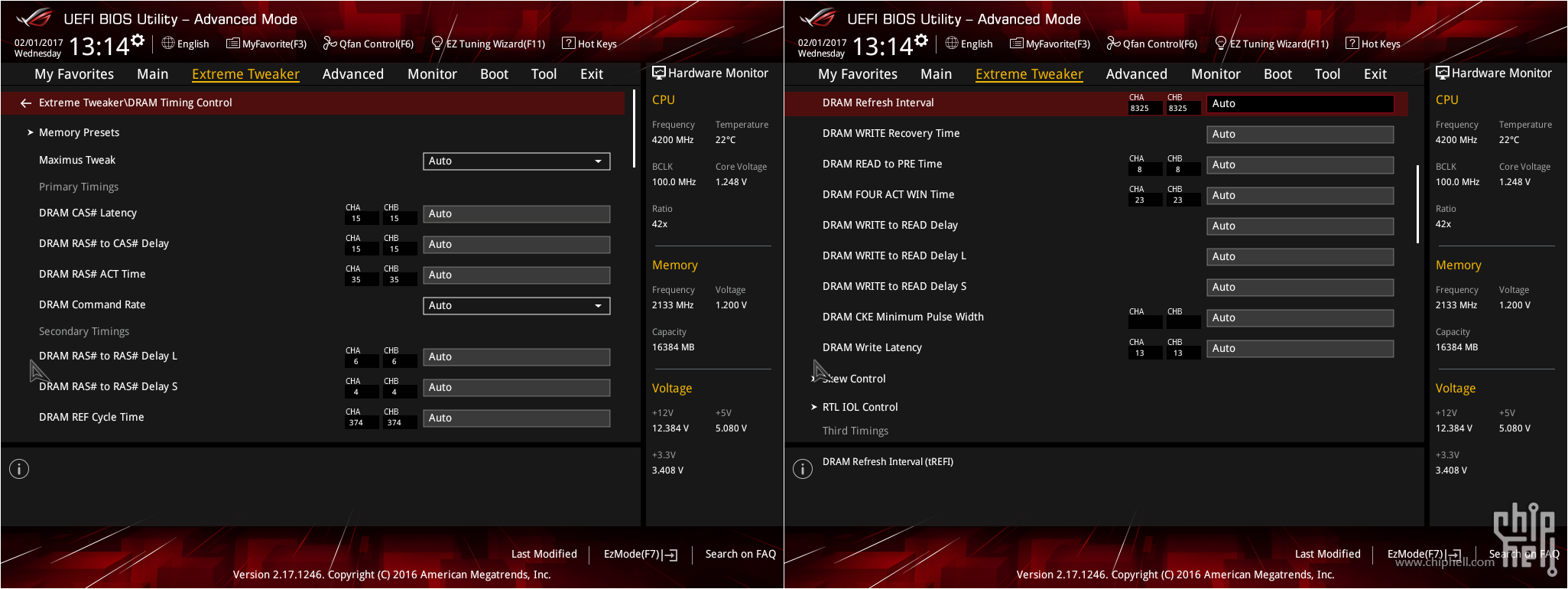Click the back arrow in the left BIOS window
Screen dimensions: 1568x589
(x=26, y=103)
